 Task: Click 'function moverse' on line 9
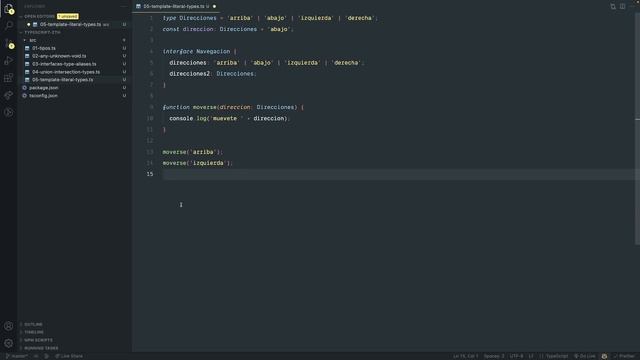point(189,107)
